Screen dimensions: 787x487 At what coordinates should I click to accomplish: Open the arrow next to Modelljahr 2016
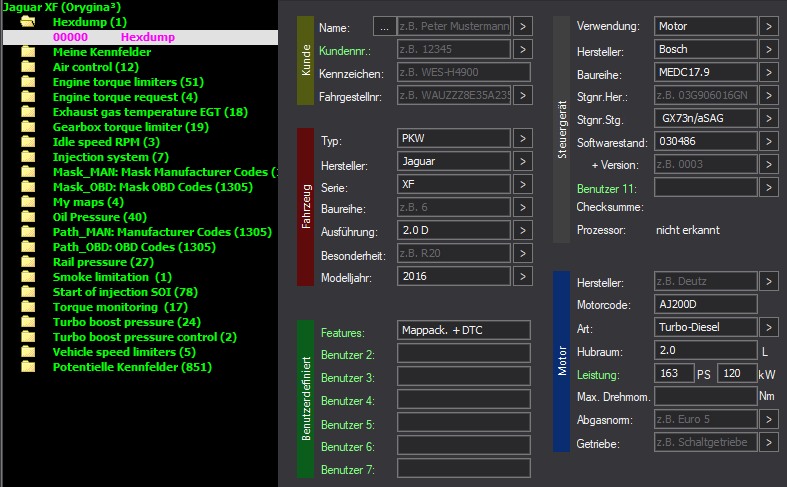(523, 276)
